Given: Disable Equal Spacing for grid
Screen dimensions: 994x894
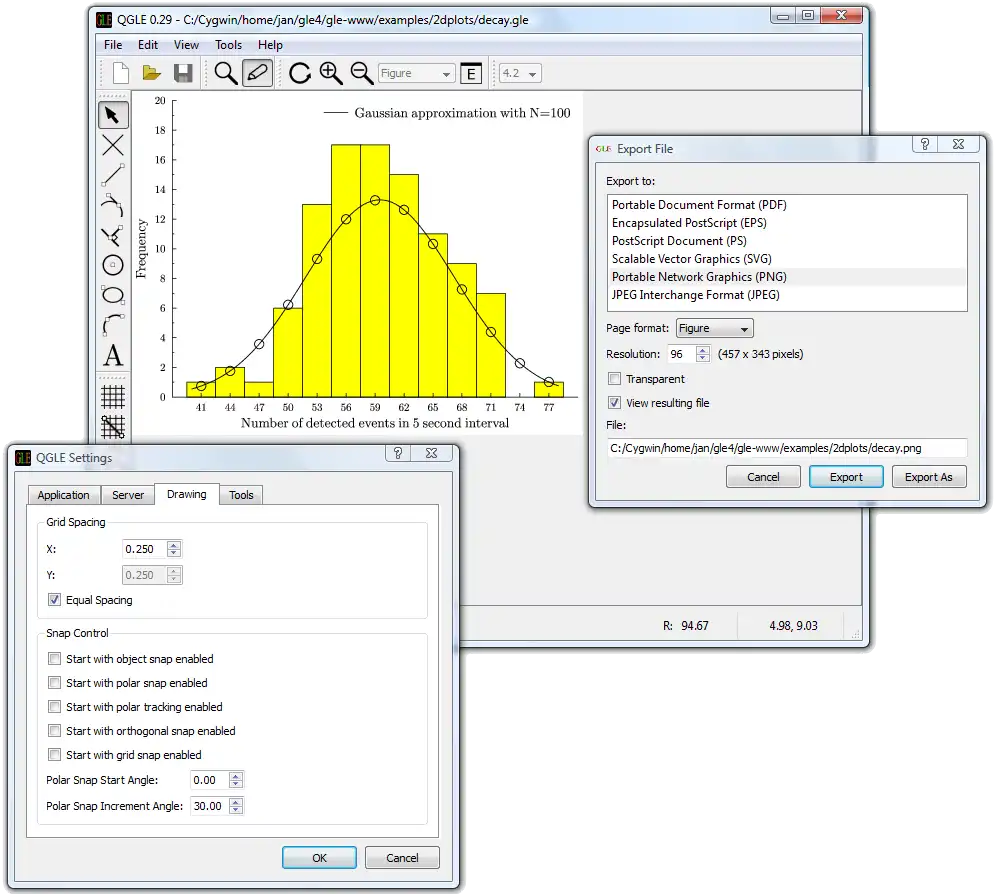Looking at the screenshot, I should point(53,600).
